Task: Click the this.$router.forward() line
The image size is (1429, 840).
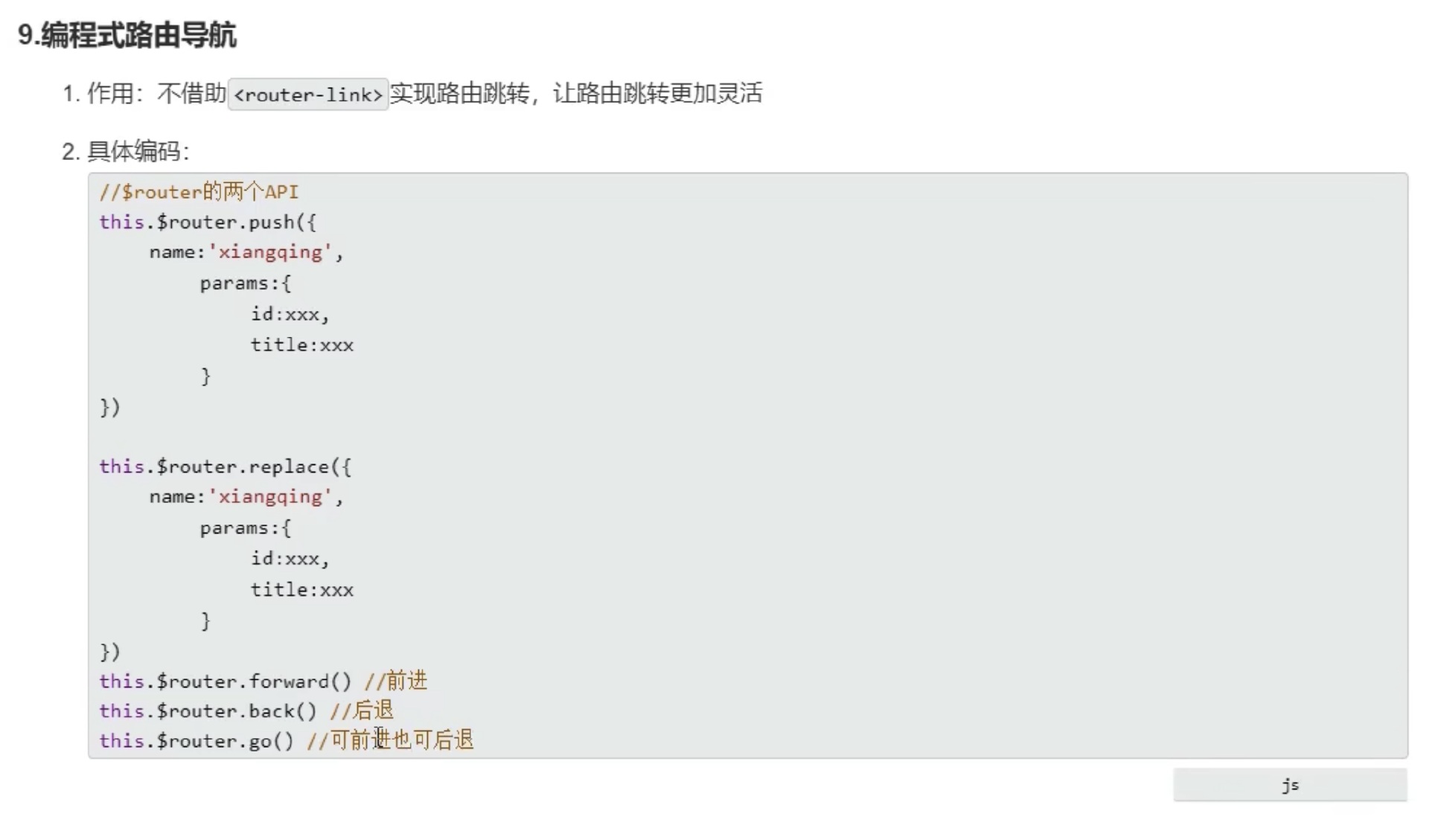Action: pos(225,682)
